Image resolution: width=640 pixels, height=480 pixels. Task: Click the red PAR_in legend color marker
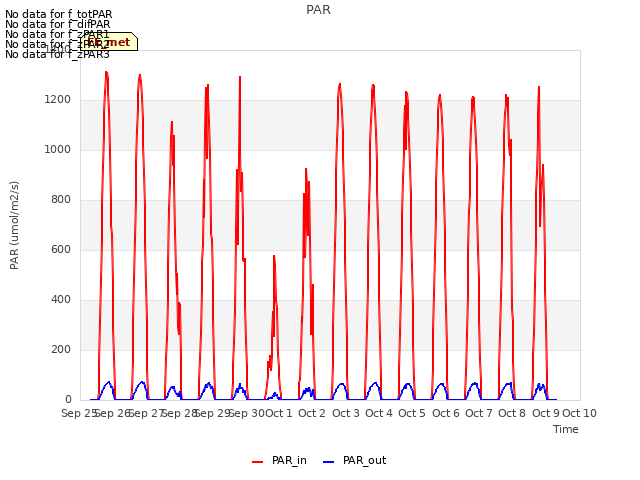(x=258, y=462)
